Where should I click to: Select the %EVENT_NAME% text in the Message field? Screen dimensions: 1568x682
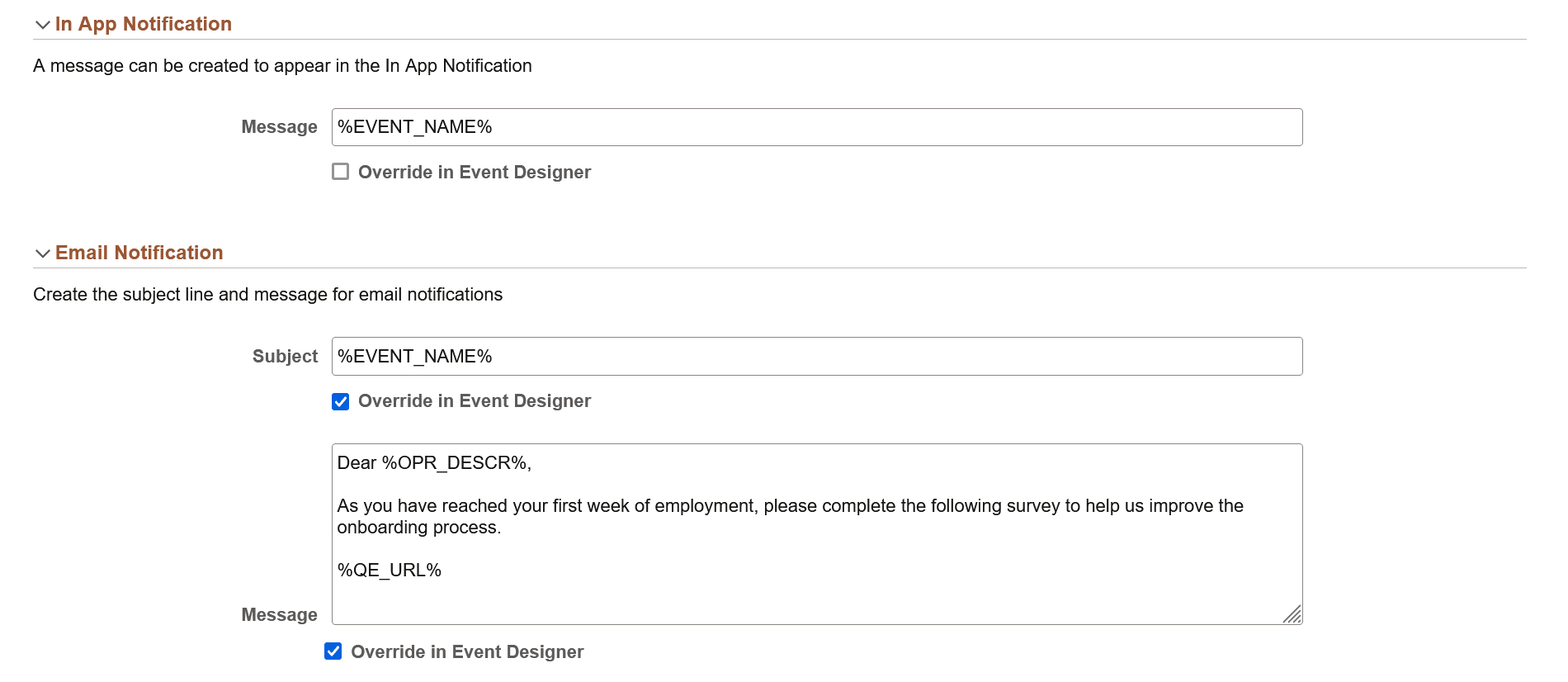pos(414,126)
